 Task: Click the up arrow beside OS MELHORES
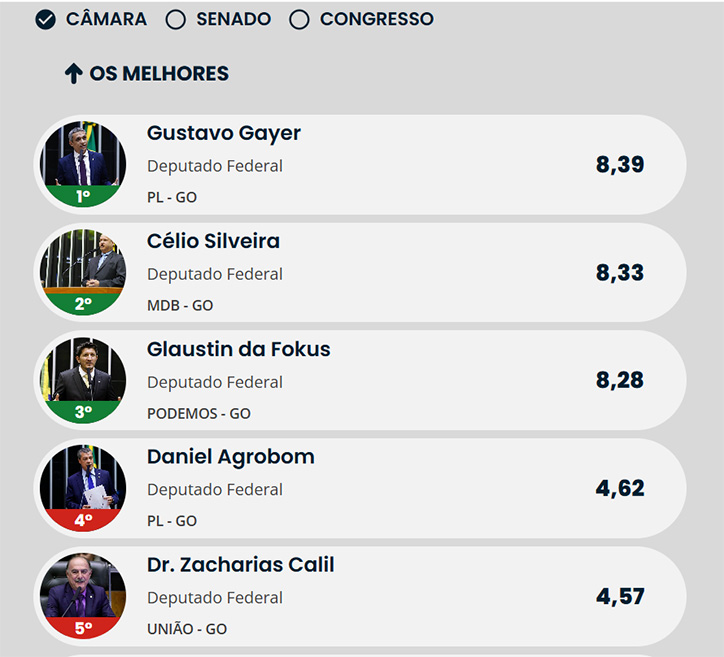pyautogui.click(x=73, y=73)
